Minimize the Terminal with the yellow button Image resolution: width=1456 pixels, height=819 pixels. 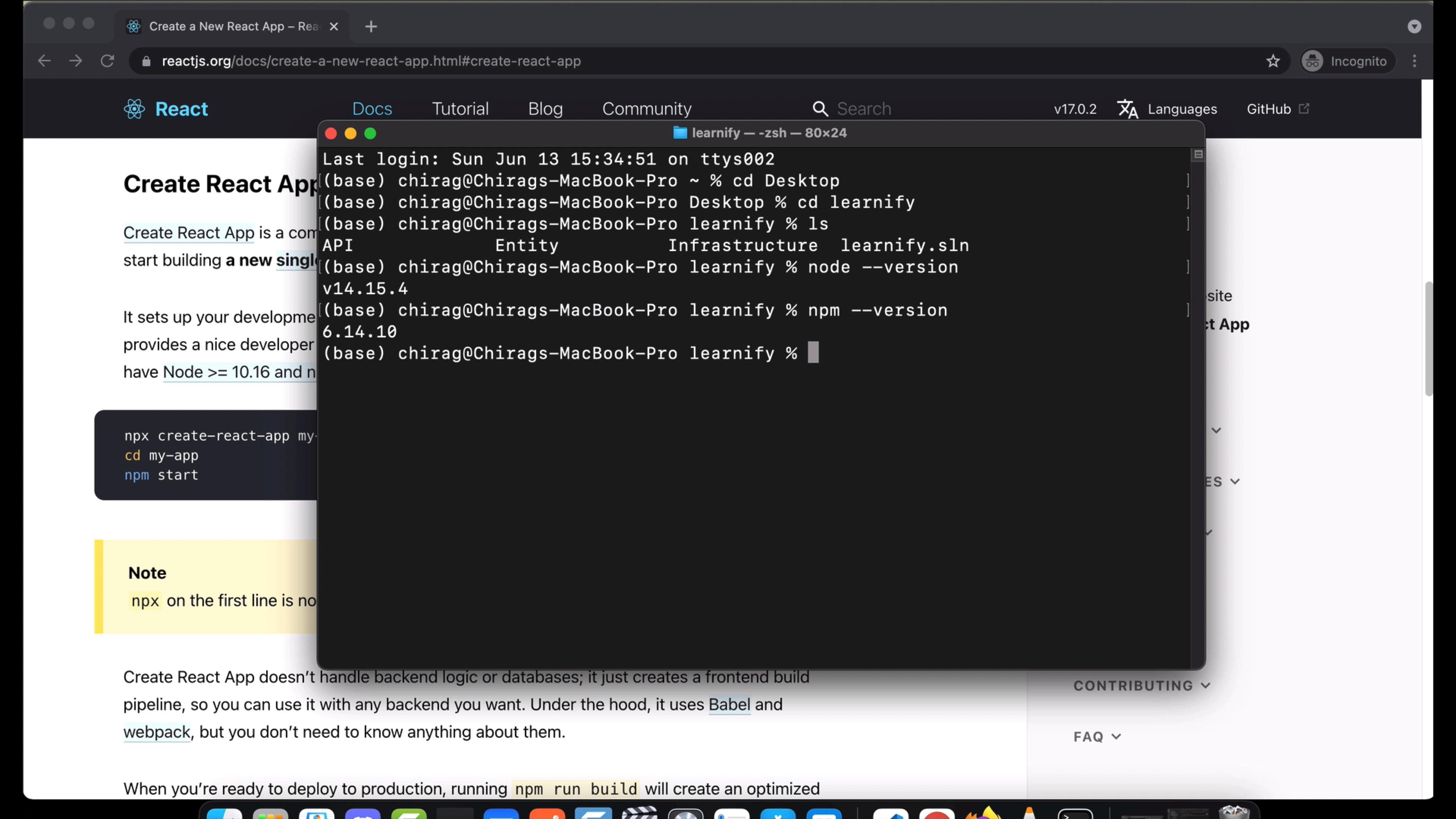tap(350, 133)
